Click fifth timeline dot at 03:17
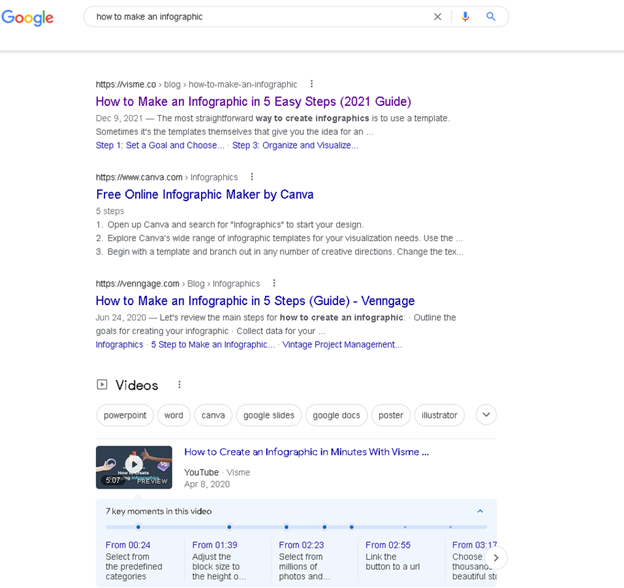Viewport: 624px width, 588px height. [351, 527]
